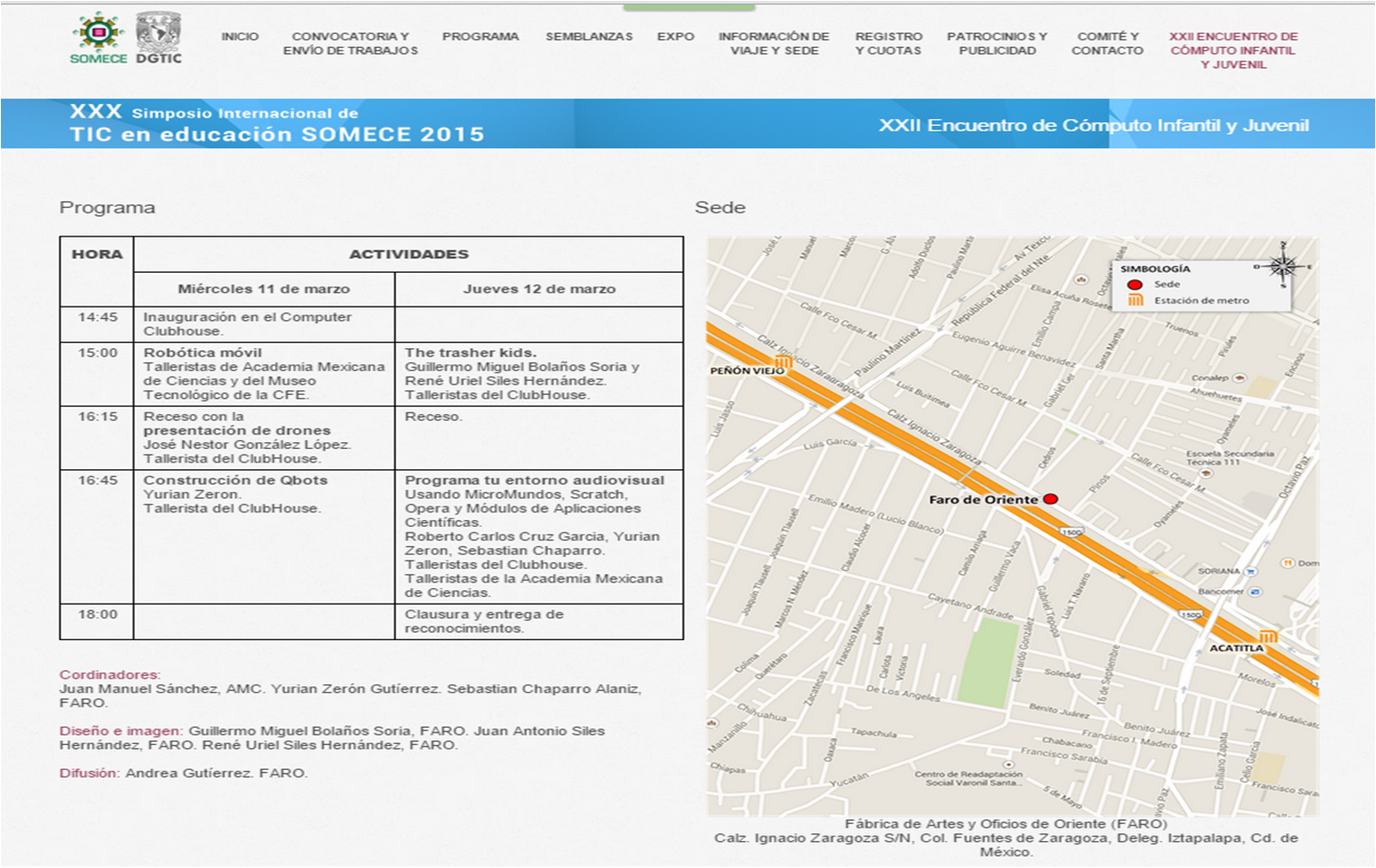Click the Miércoles 11 de marzo column
The height and width of the screenshot is (868, 1376).
263,288
